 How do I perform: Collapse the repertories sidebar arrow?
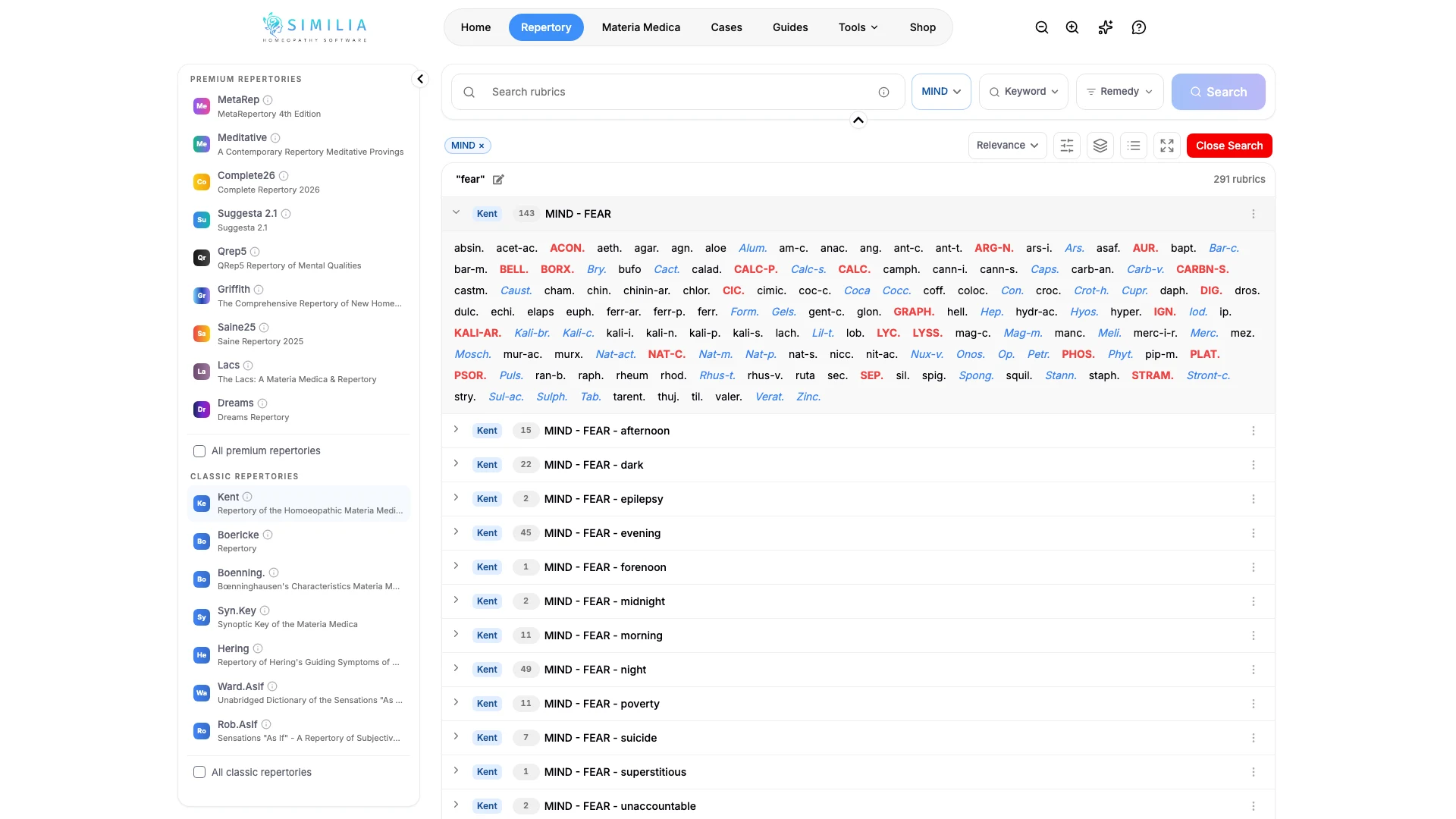420,79
